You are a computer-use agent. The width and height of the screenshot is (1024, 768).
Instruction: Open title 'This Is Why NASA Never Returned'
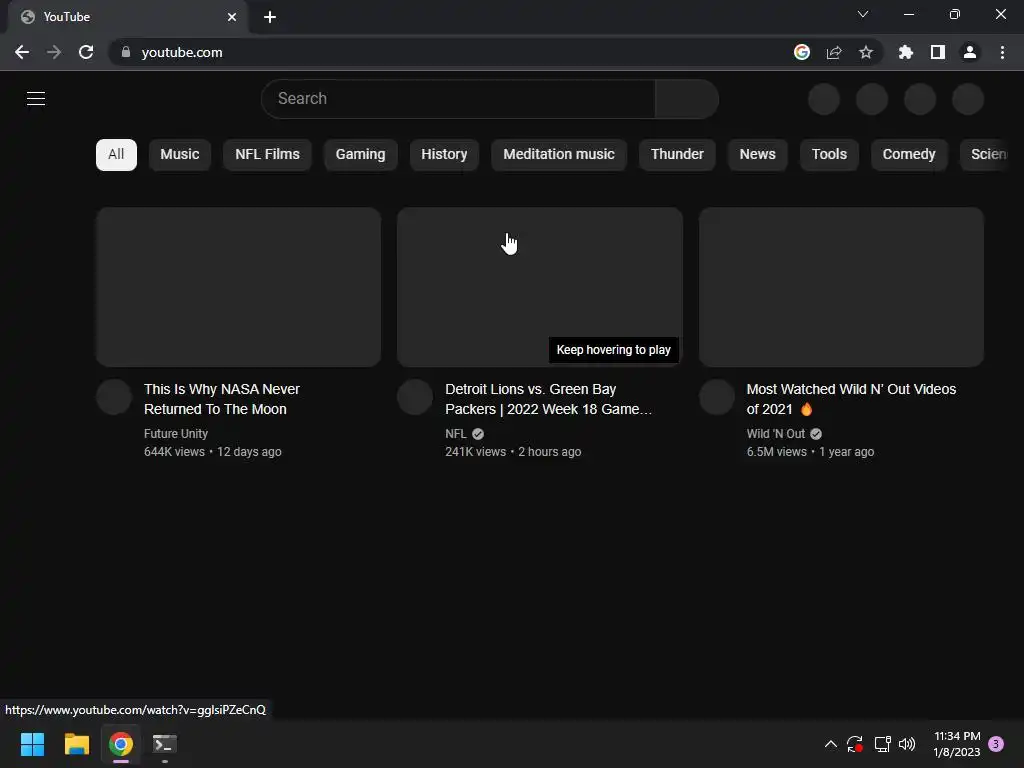click(221, 399)
